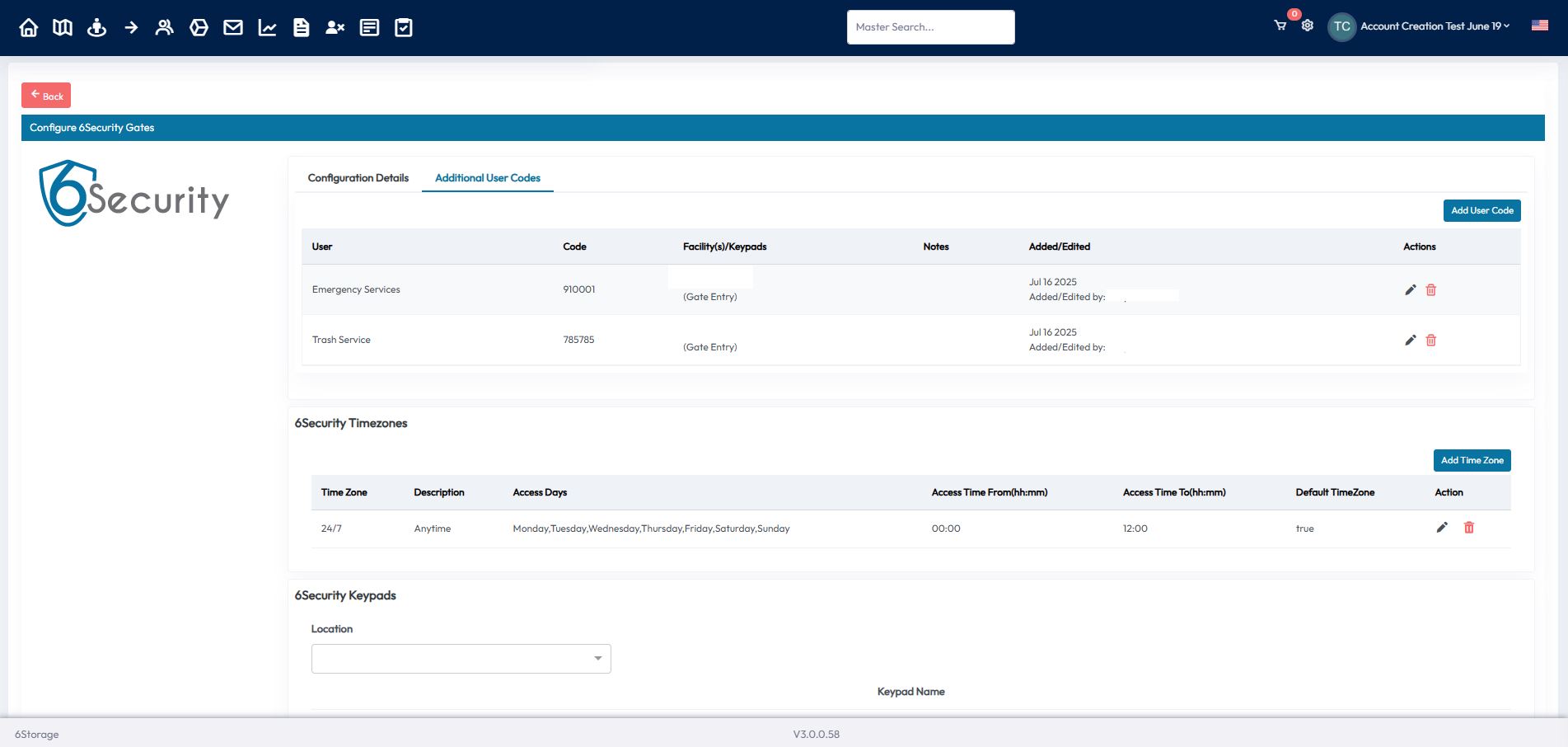The image size is (1568, 747).
Task: Click the code value 910001
Action: 579,289
